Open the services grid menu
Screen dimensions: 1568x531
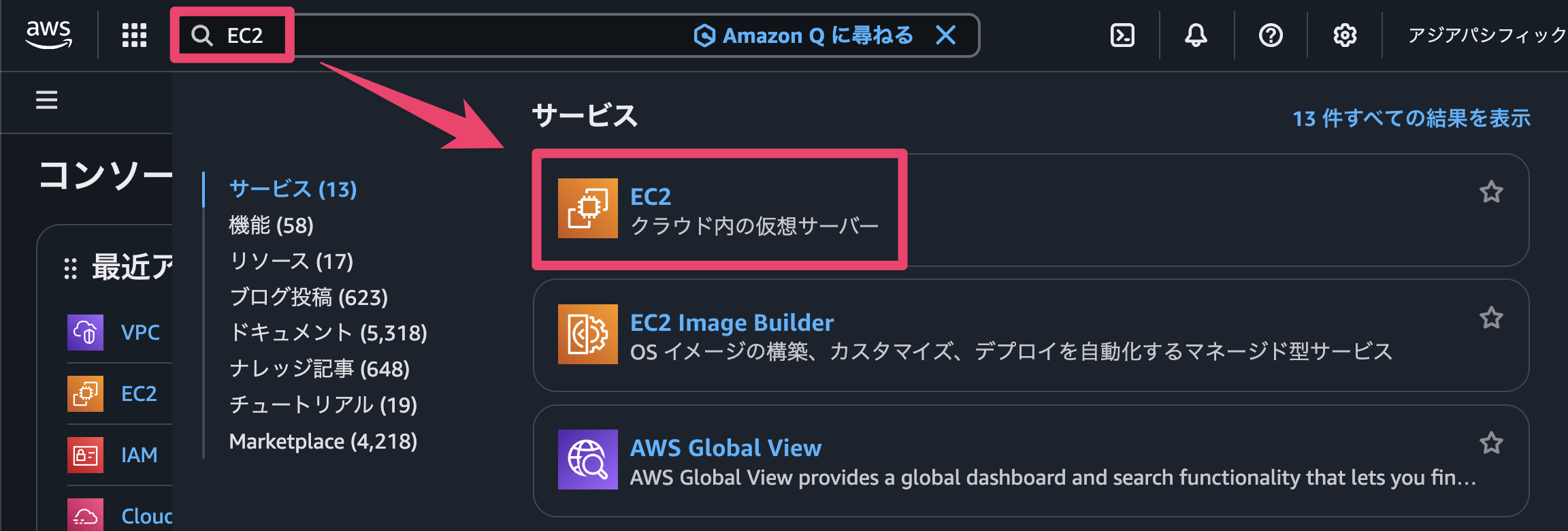click(x=134, y=35)
